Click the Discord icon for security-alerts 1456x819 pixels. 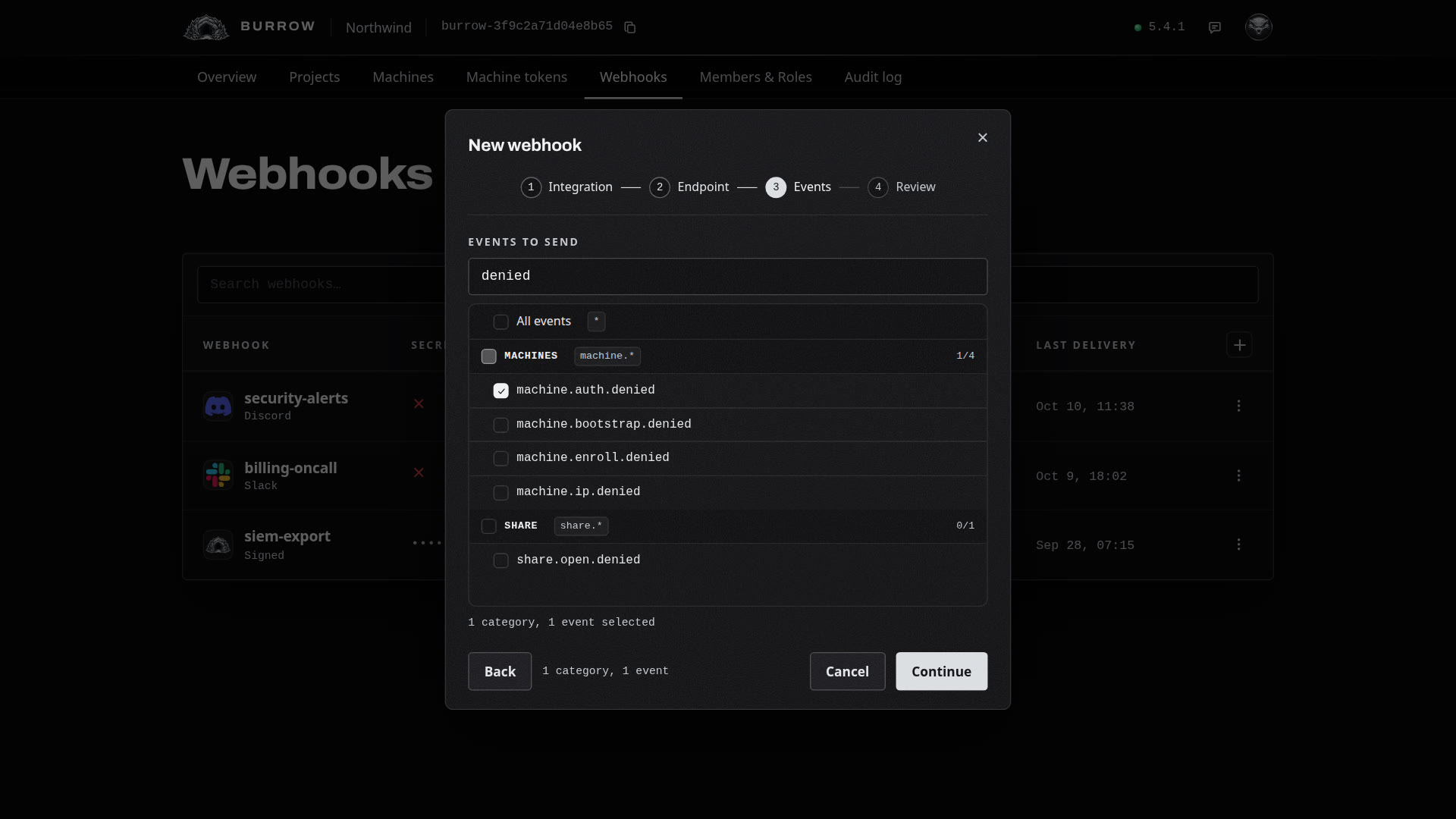(x=218, y=406)
